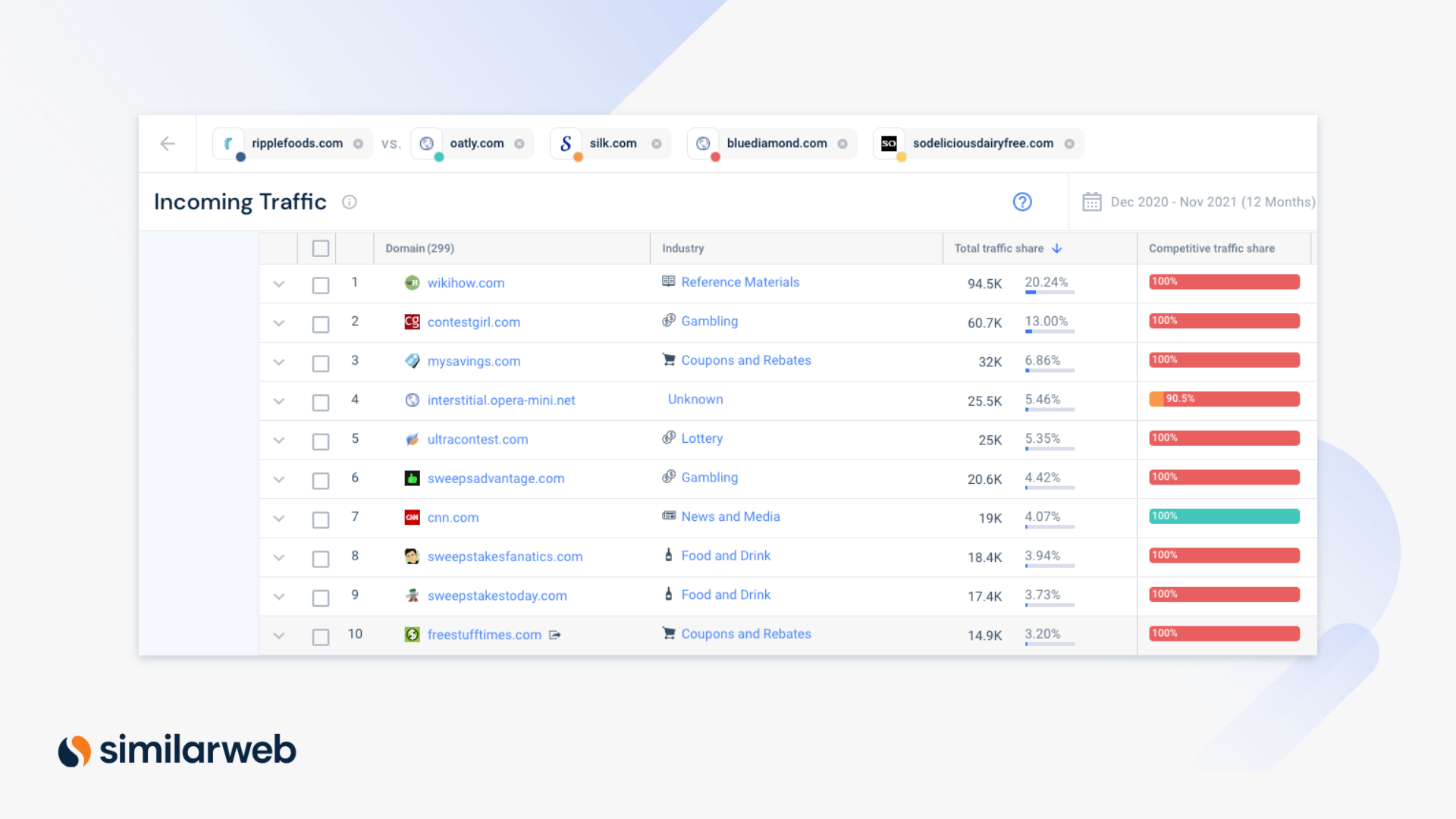The width and height of the screenshot is (1456, 819).
Task: Remove ripplefoods.com from comparison
Action: [358, 143]
